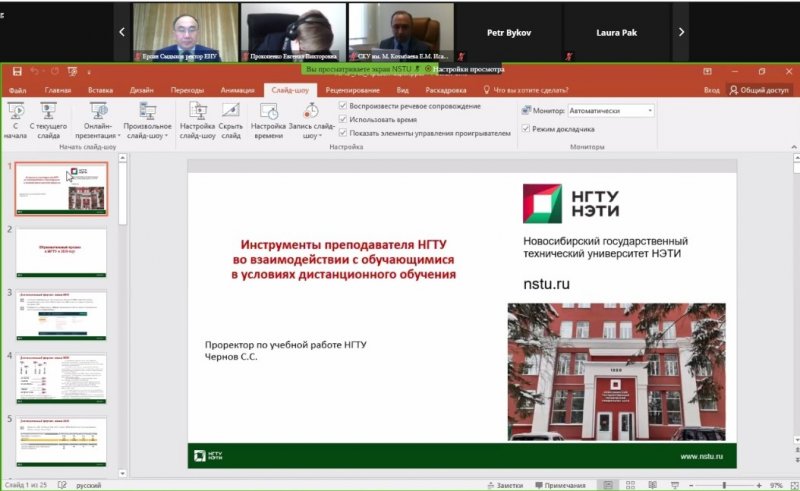Switch to the Анимация ribbon tab

pos(237,90)
